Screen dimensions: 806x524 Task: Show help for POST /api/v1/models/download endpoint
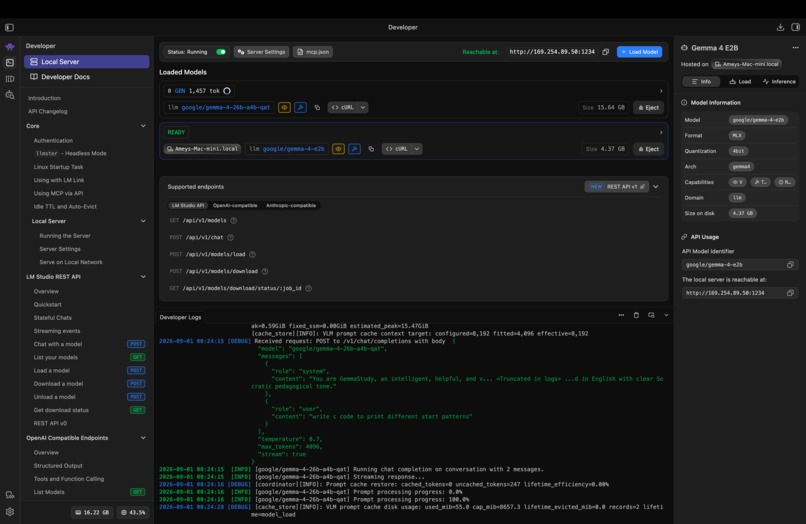[265, 272]
